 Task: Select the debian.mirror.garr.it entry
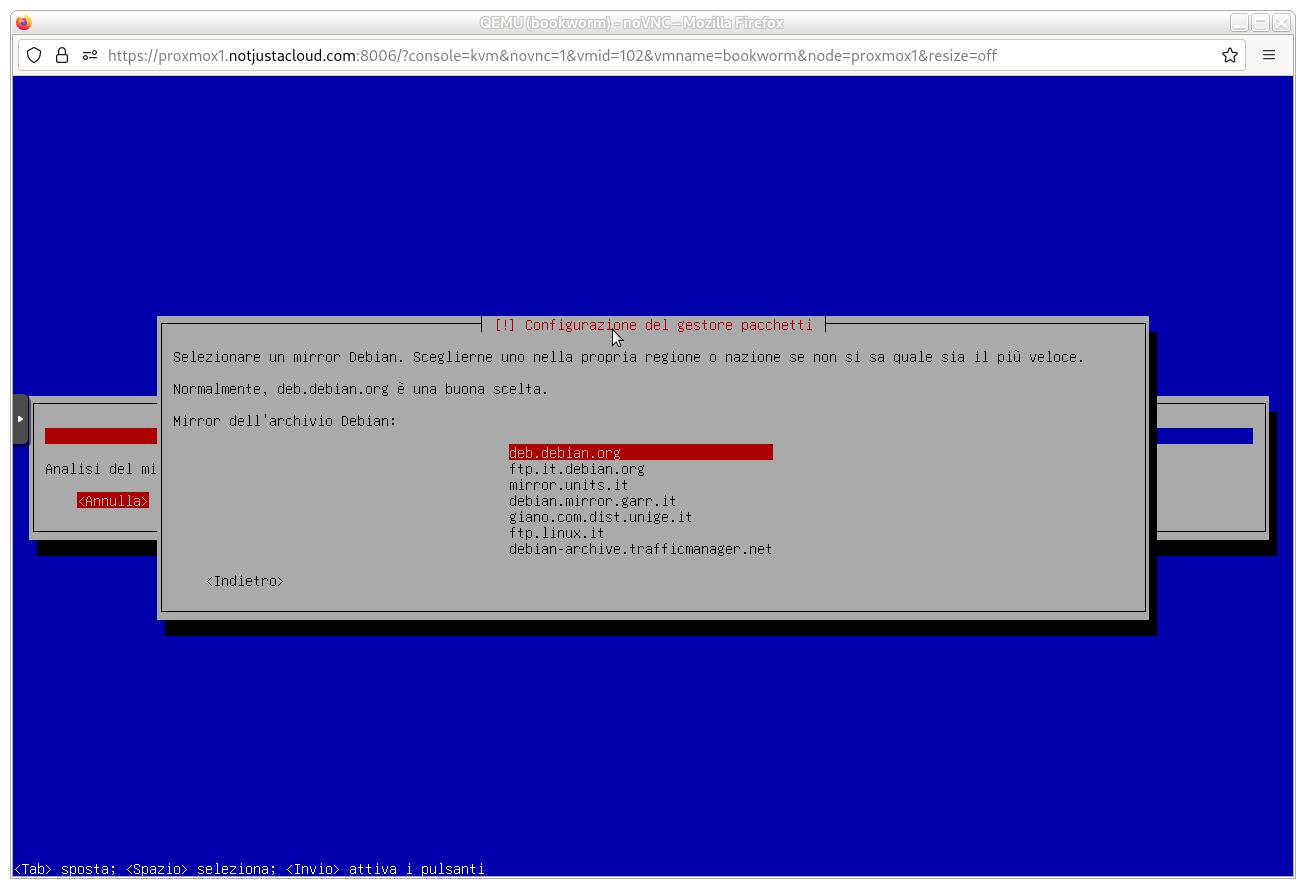(x=592, y=501)
